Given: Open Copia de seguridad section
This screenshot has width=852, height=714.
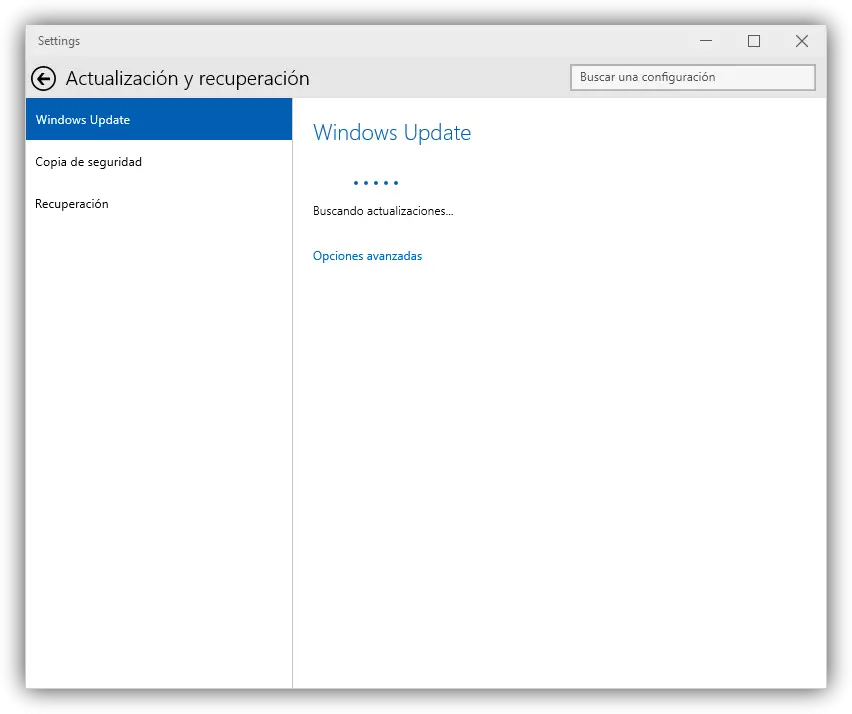Looking at the screenshot, I should [x=159, y=161].
